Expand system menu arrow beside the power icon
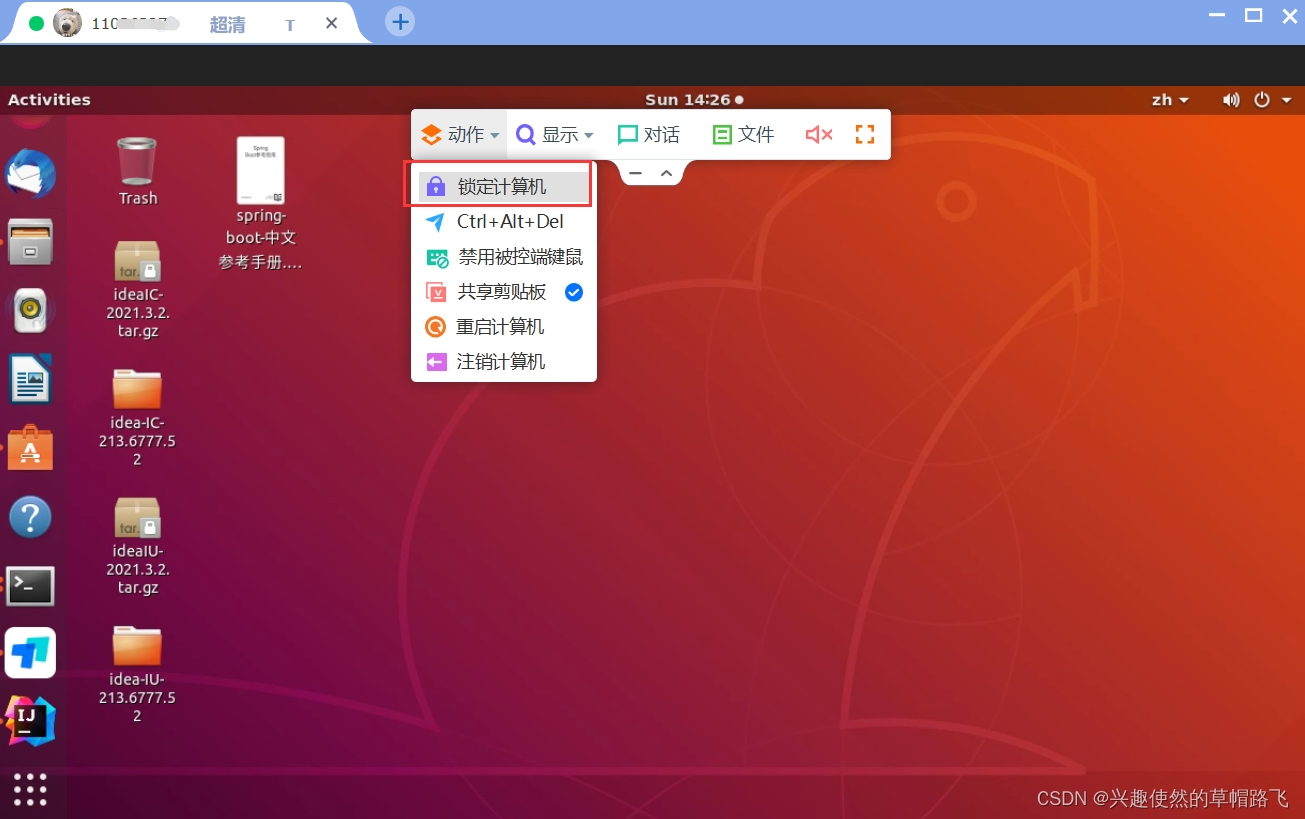Viewport: 1305px width, 819px height. [x=1287, y=100]
